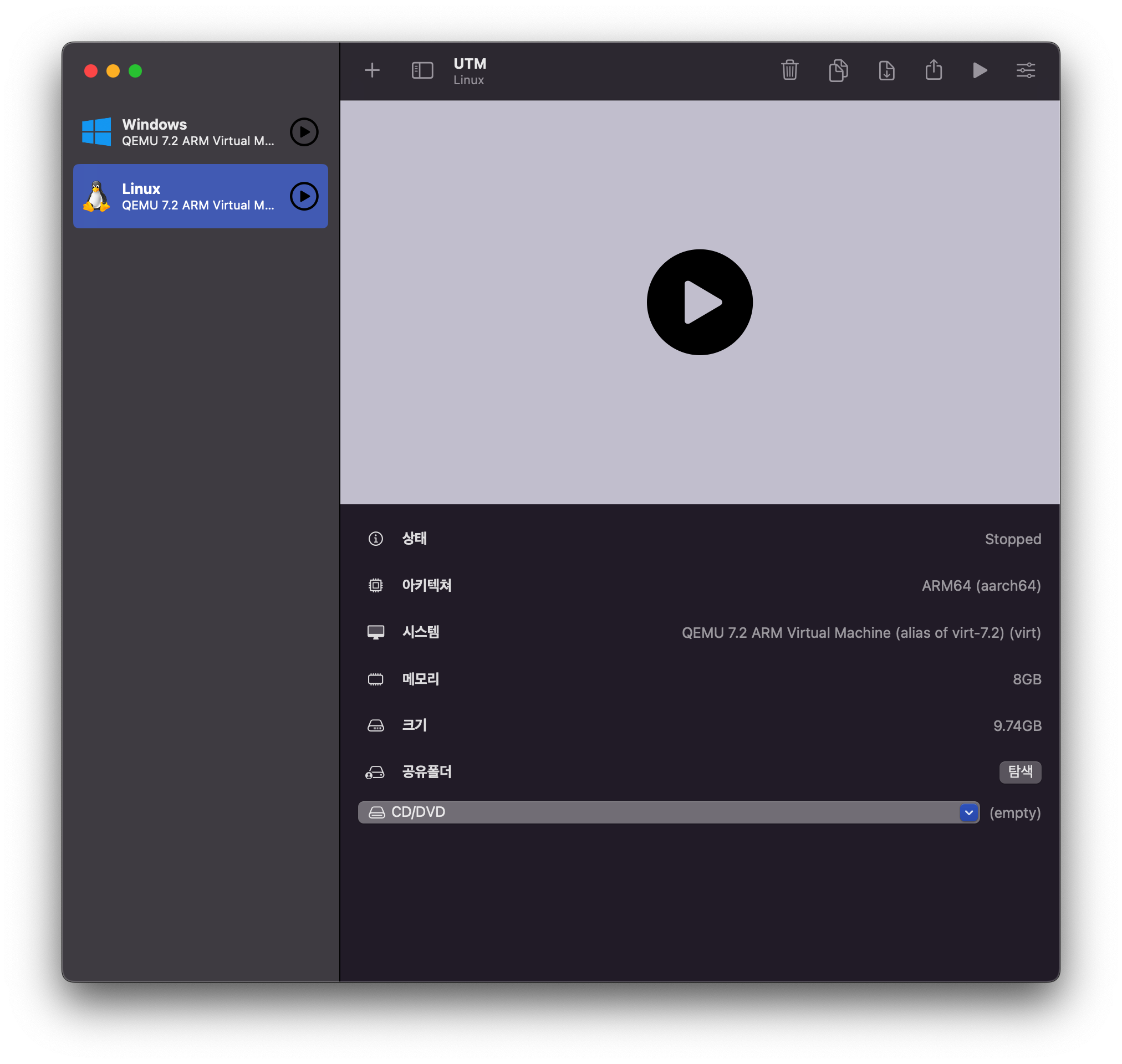1122x1064 pixels.
Task: Click the green fullscreen window button
Action: (x=135, y=71)
